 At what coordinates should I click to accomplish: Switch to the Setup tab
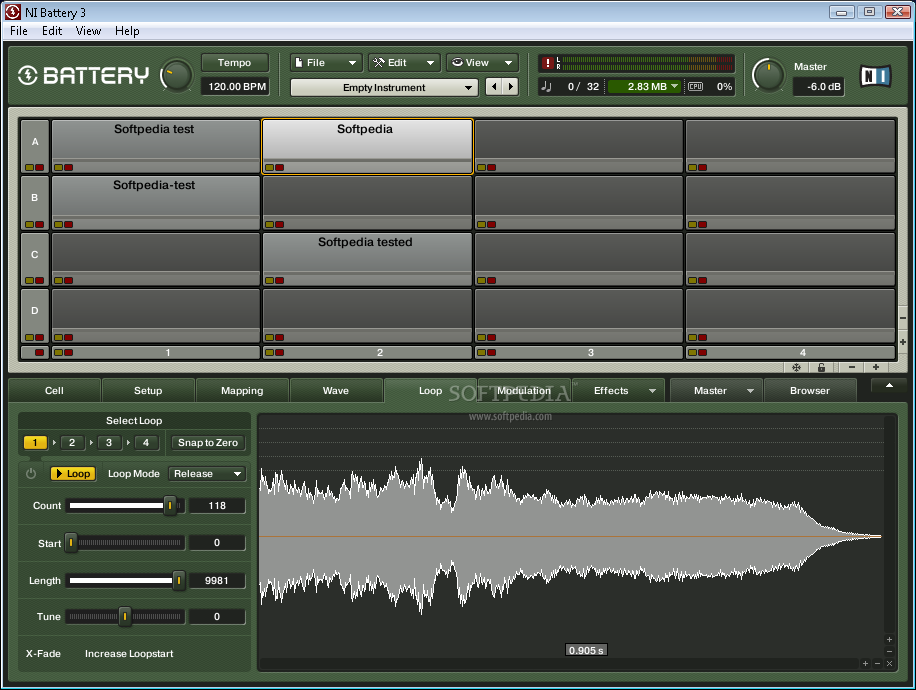[x=148, y=391]
